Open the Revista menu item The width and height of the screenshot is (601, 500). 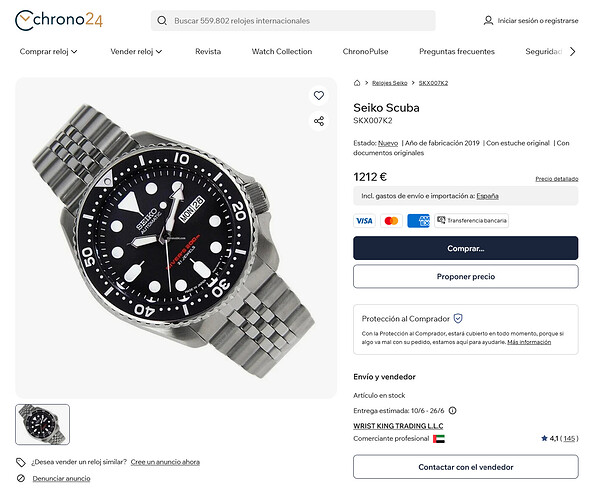[208, 51]
